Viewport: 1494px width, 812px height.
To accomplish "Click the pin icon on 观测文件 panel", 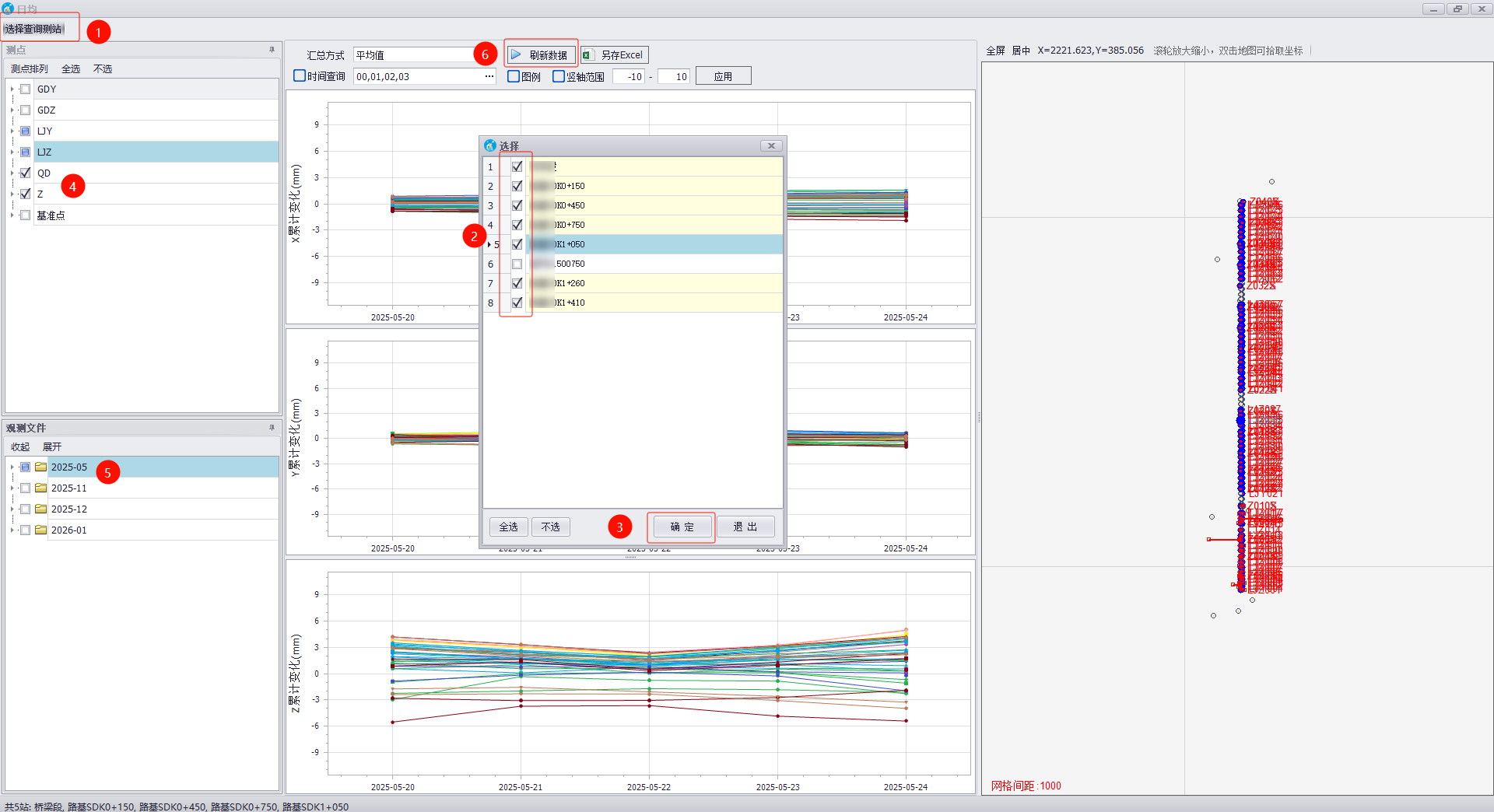I will 272,428.
